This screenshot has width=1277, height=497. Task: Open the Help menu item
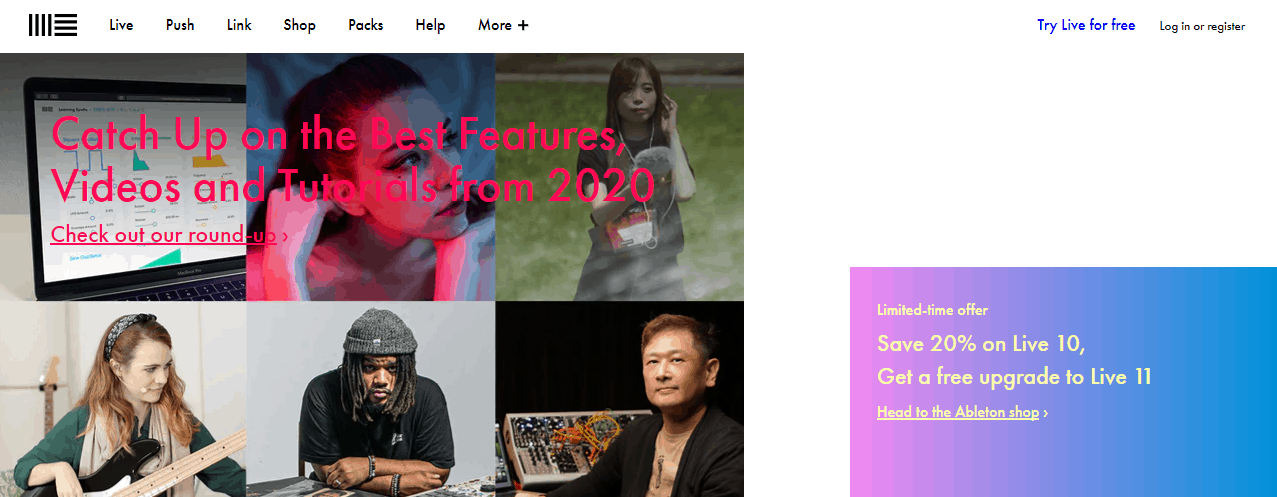pyautogui.click(x=430, y=25)
